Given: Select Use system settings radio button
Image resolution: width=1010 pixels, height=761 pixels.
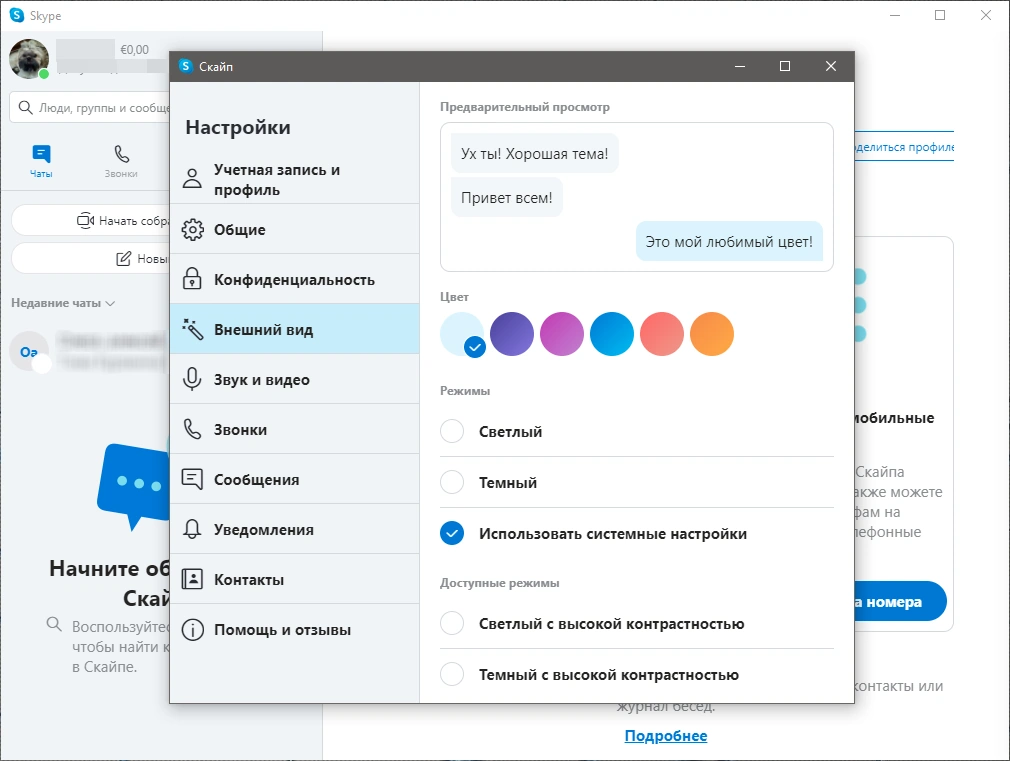Looking at the screenshot, I should click(452, 533).
